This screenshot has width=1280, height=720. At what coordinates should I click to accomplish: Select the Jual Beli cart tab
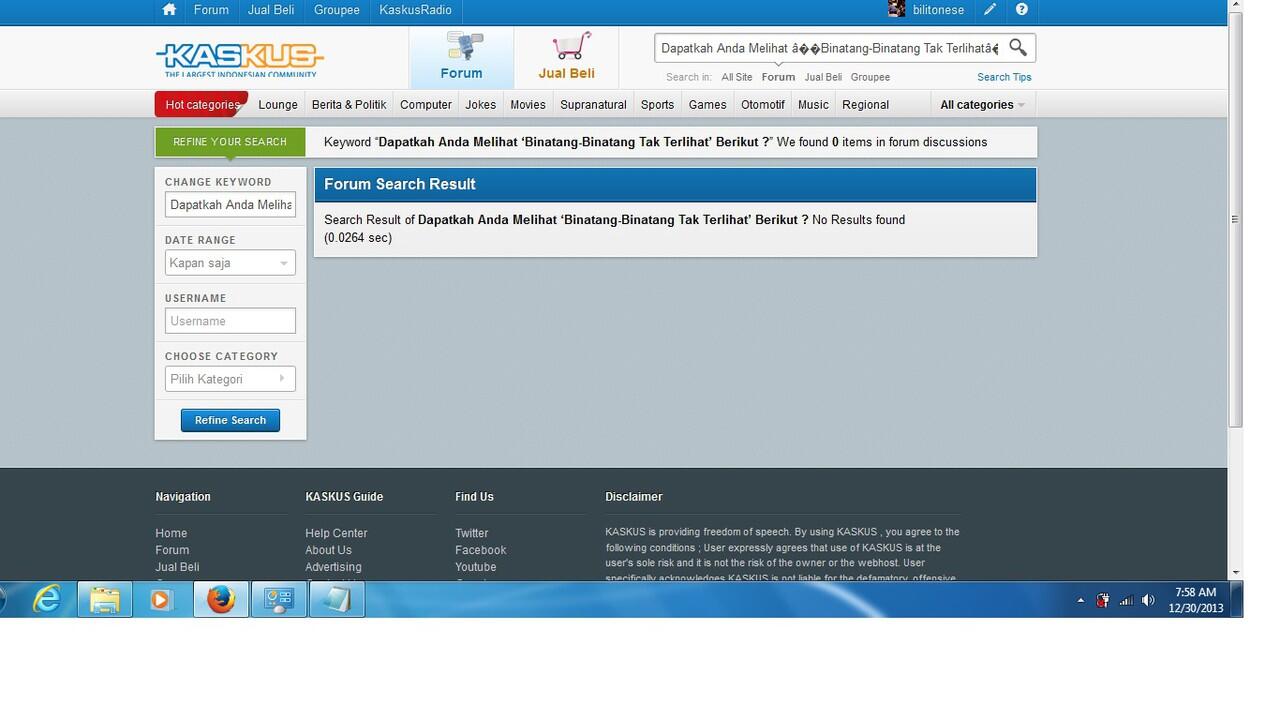567,57
